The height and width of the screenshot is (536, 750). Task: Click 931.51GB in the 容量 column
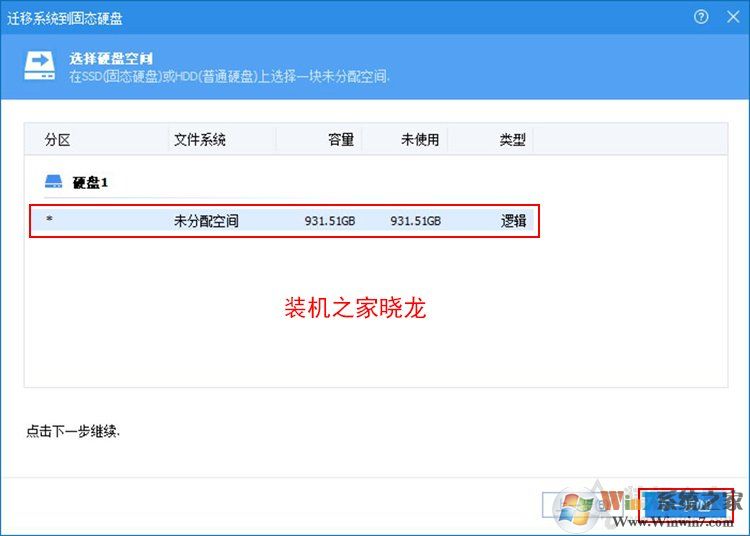330,221
